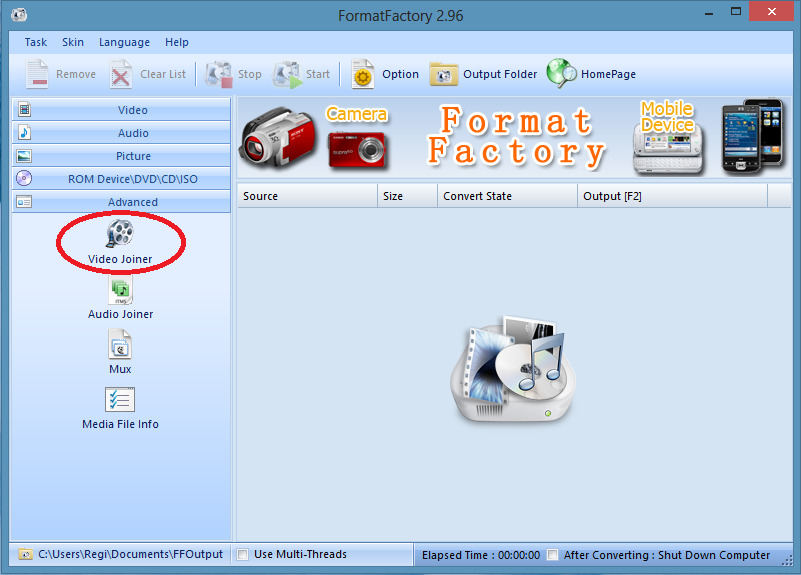Maximize the FormatFactory window
This screenshot has width=801, height=575.
(736, 12)
